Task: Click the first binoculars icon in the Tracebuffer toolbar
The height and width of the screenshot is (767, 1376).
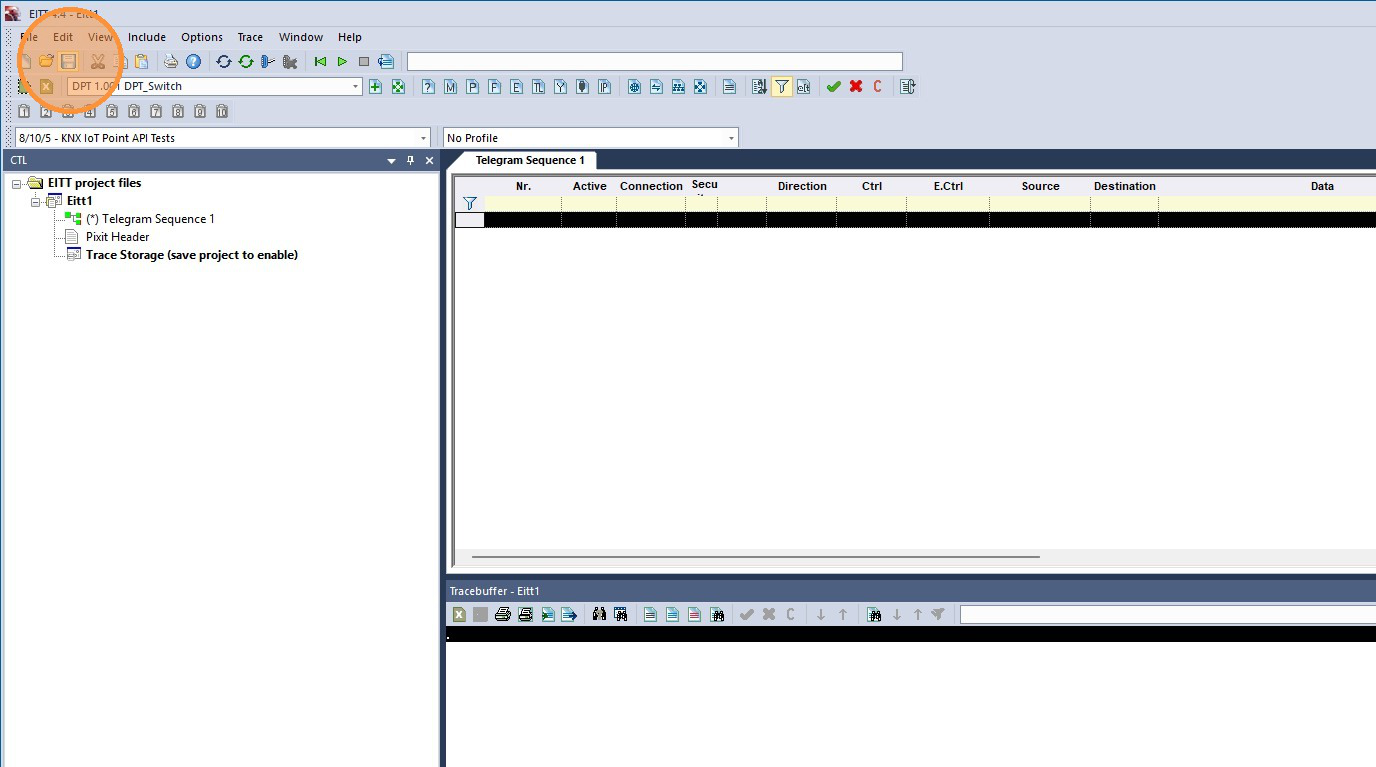Action: [x=599, y=614]
